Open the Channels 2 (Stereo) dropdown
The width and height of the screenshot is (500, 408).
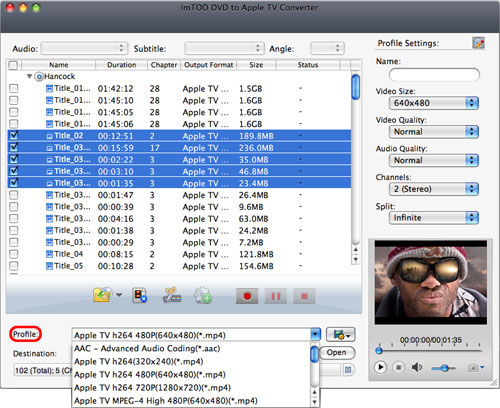click(x=434, y=189)
